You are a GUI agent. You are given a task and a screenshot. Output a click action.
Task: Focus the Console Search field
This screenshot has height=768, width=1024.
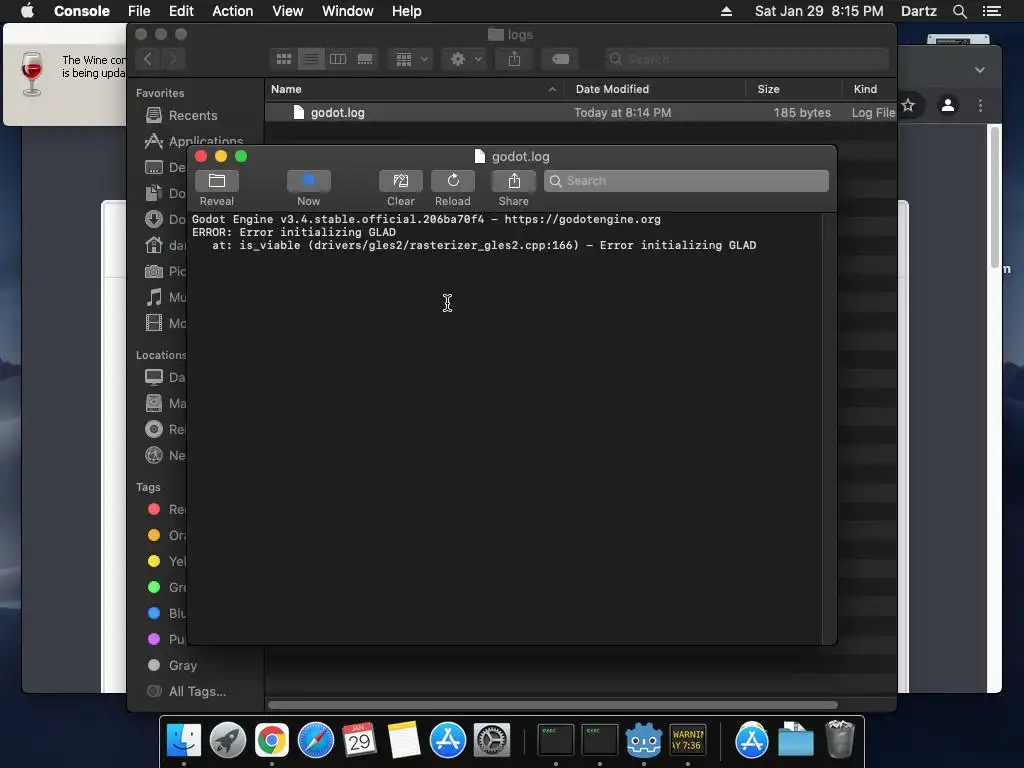pyautogui.click(x=686, y=181)
